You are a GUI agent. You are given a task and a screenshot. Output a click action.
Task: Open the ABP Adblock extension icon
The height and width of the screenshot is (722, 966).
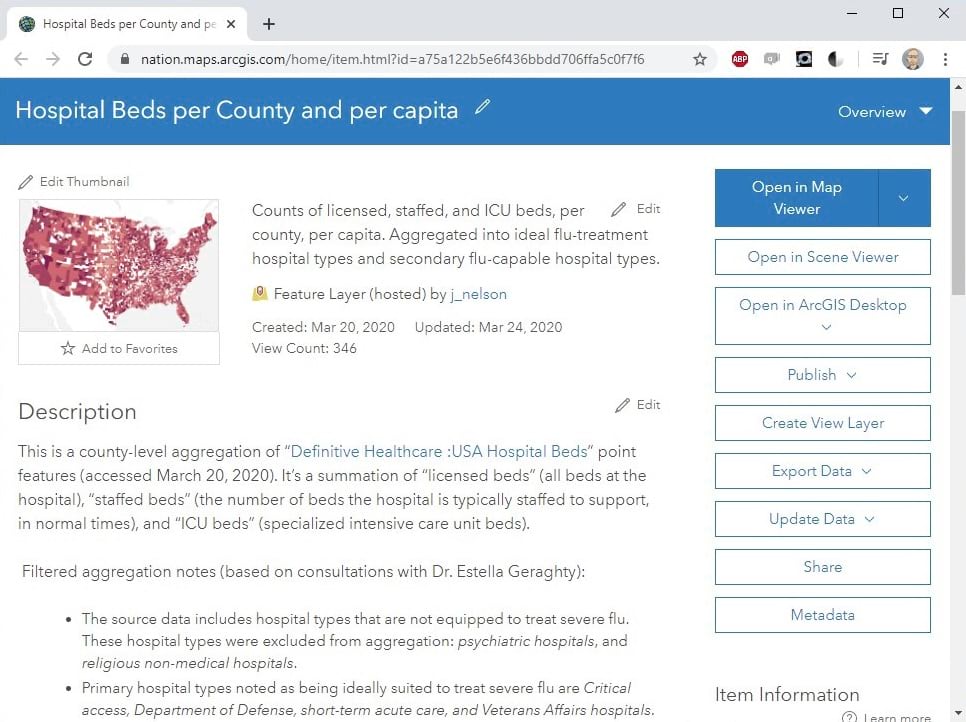coord(740,59)
